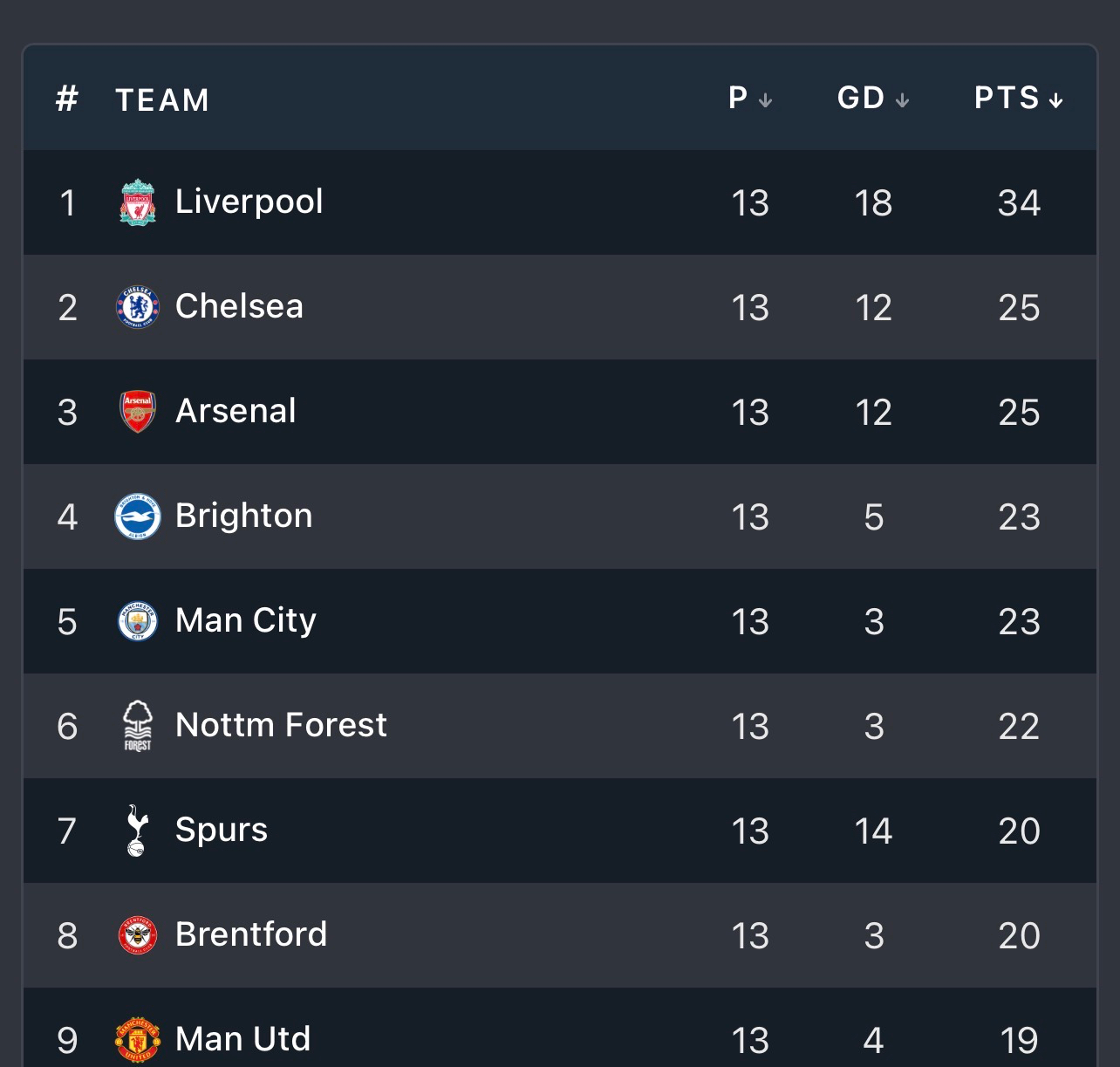Sort table by PTS column arrow
1120x1067 pixels.
1055,100
